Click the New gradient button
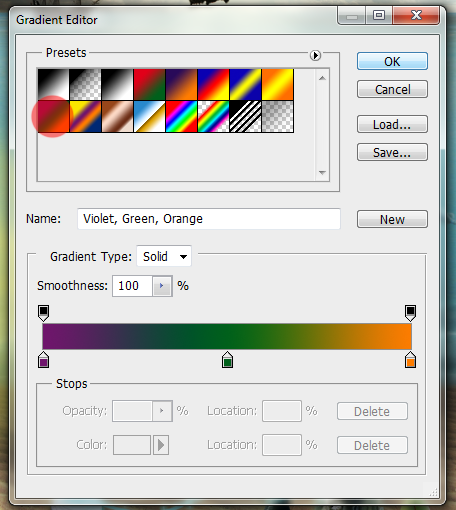 point(392,219)
